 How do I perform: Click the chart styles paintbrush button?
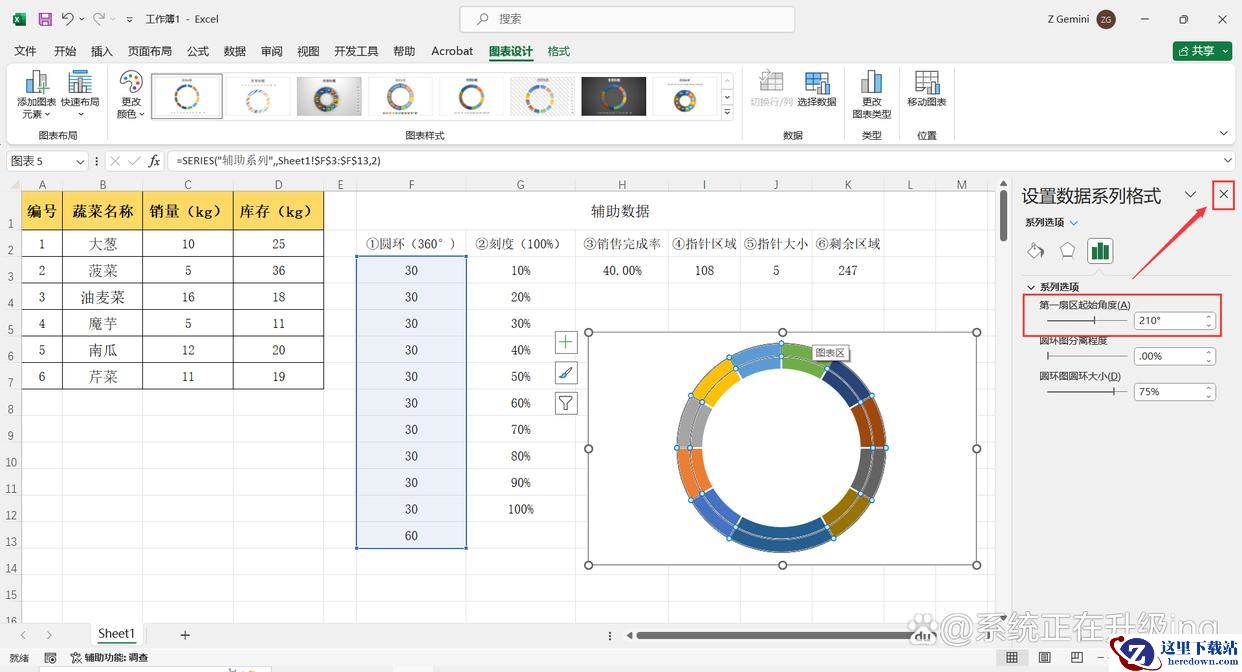566,373
